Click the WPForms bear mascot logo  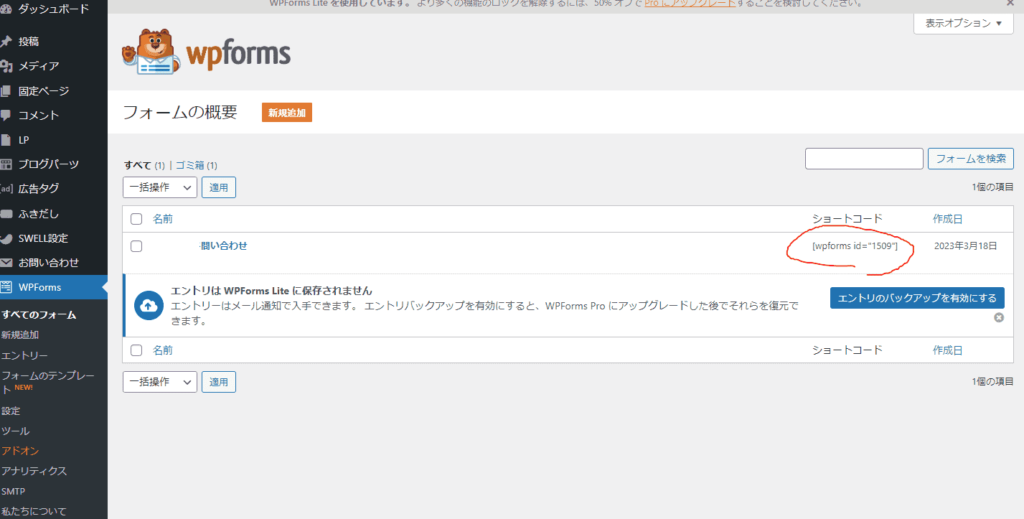coord(152,53)
